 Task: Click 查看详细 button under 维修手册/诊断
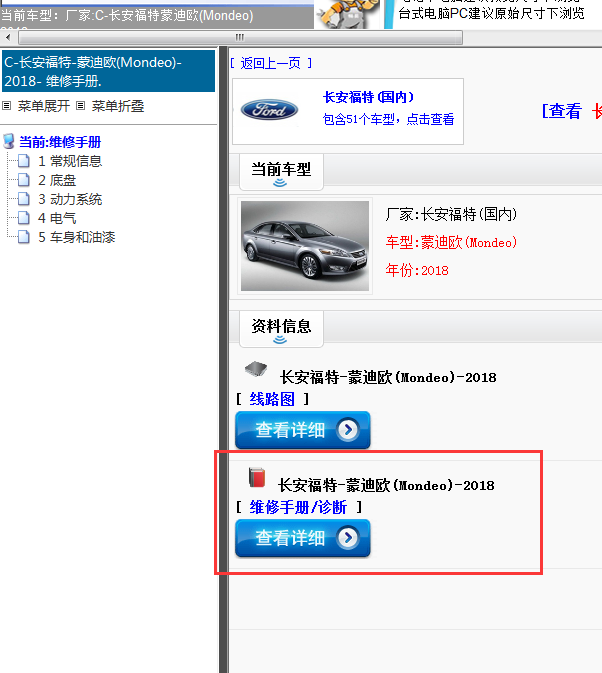303,538
